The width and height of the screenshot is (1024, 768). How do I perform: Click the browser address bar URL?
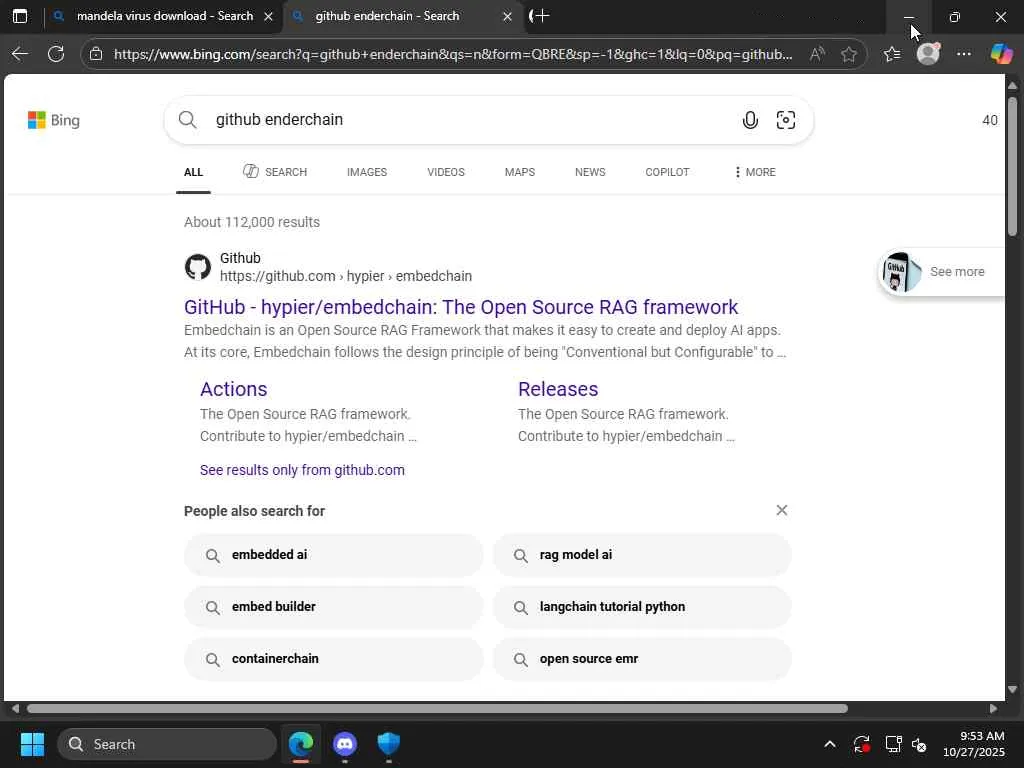[453, 54]
